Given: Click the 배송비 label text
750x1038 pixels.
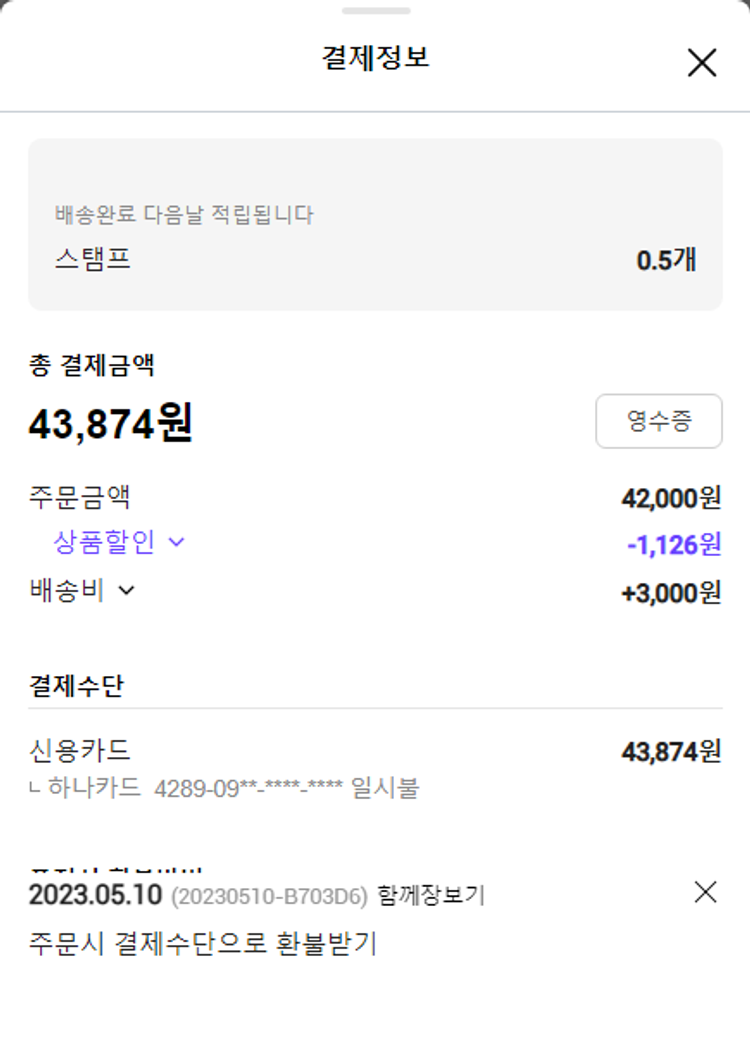Looking at the screenshot, I should click(x=67, y=590).
